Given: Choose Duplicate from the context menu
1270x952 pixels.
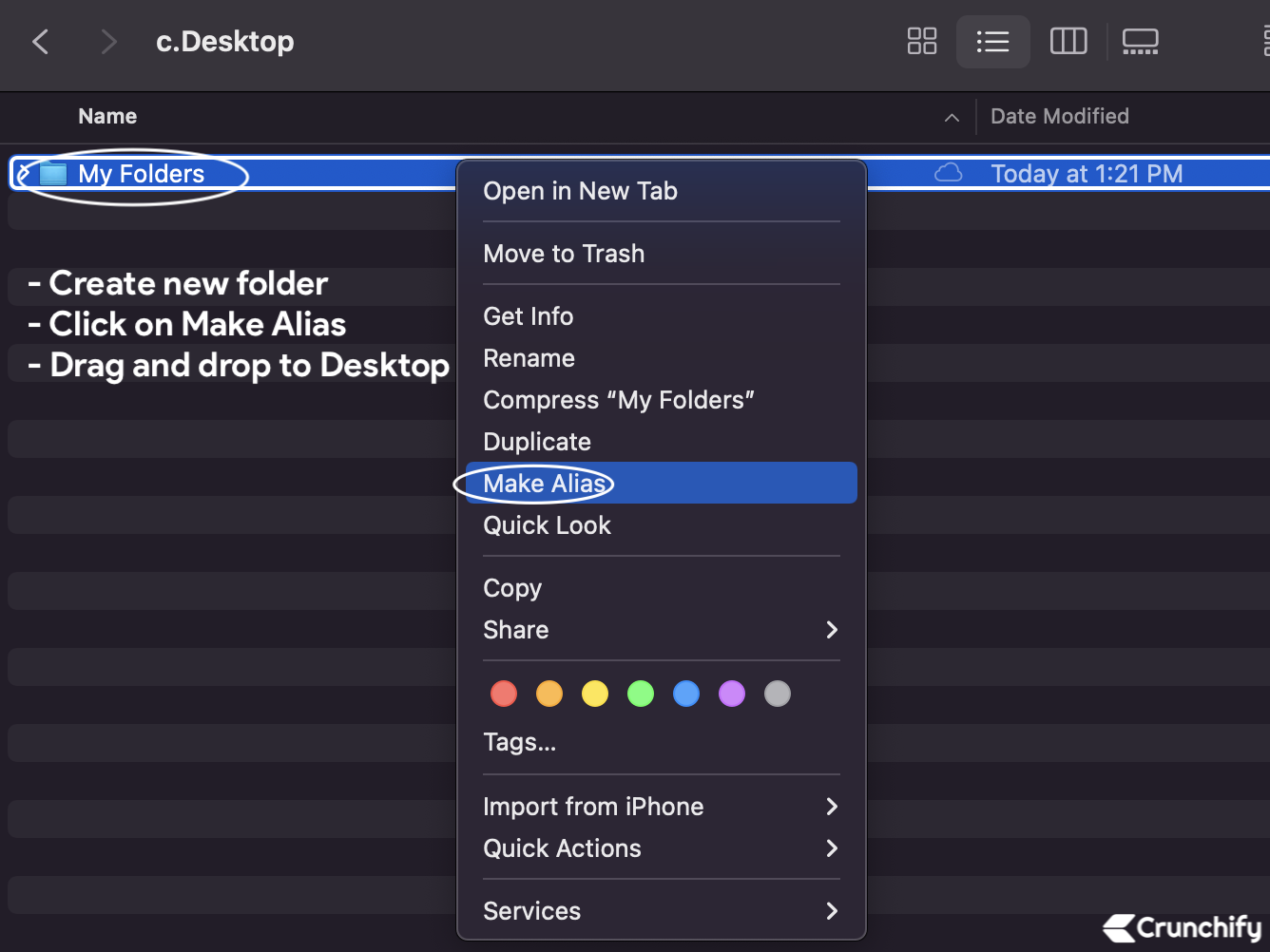Looking at the screenshot, I should (x=662, y=442).
